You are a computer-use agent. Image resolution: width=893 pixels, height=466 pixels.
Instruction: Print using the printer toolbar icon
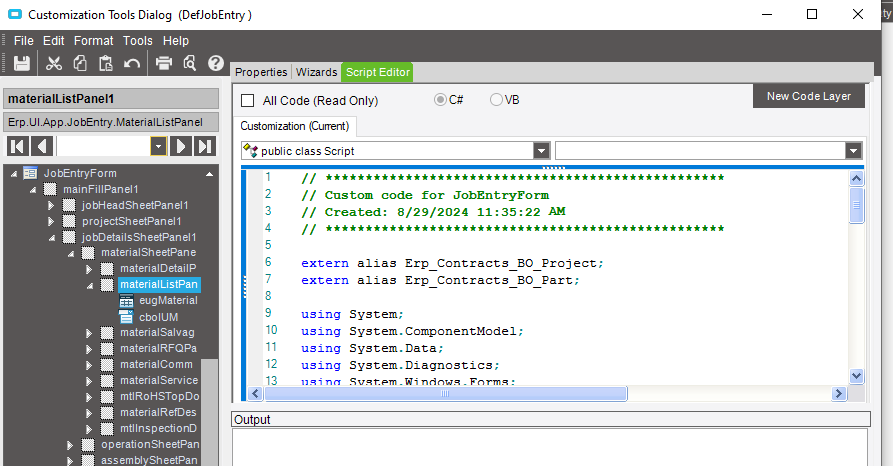click(164, 63)
